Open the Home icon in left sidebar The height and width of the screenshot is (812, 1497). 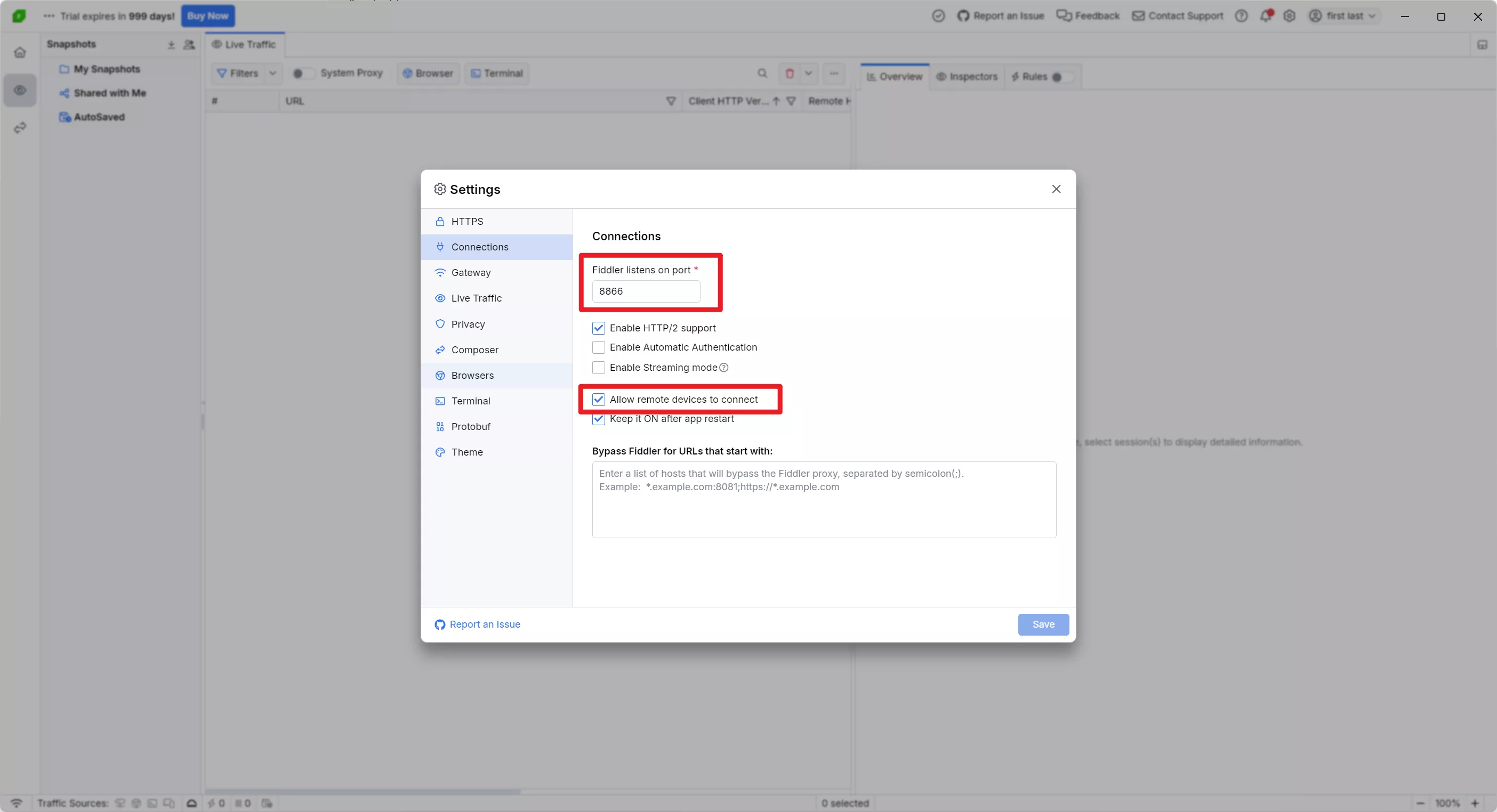[20, 52]
